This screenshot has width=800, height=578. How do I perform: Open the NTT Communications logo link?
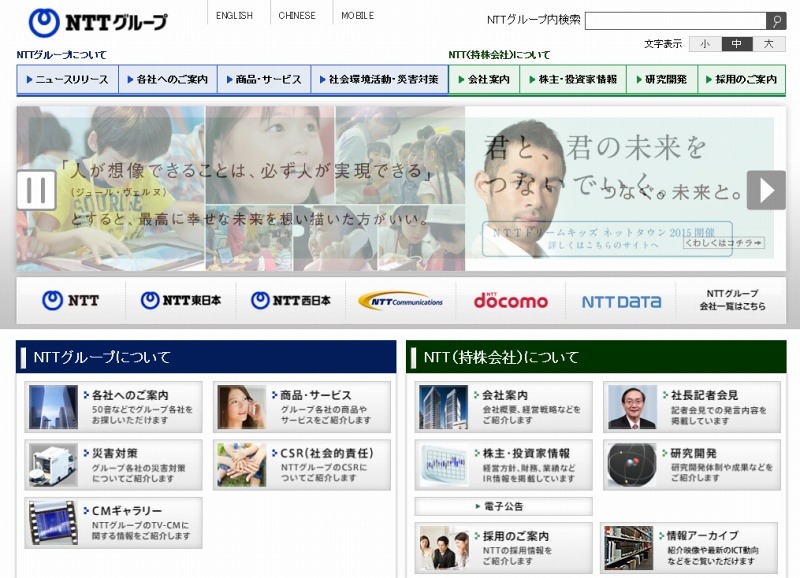[x=401, y=301]
